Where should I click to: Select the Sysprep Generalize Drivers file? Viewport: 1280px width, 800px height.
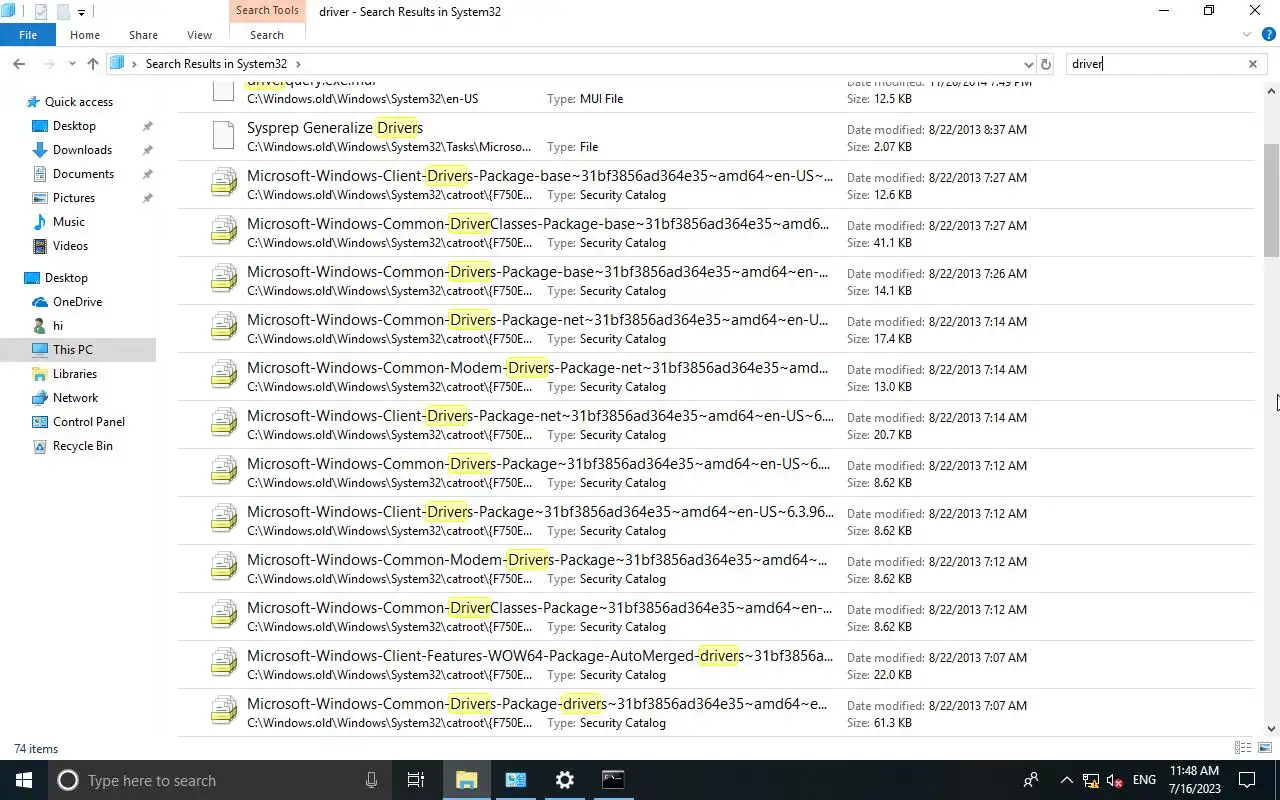[x=716, y=137]
